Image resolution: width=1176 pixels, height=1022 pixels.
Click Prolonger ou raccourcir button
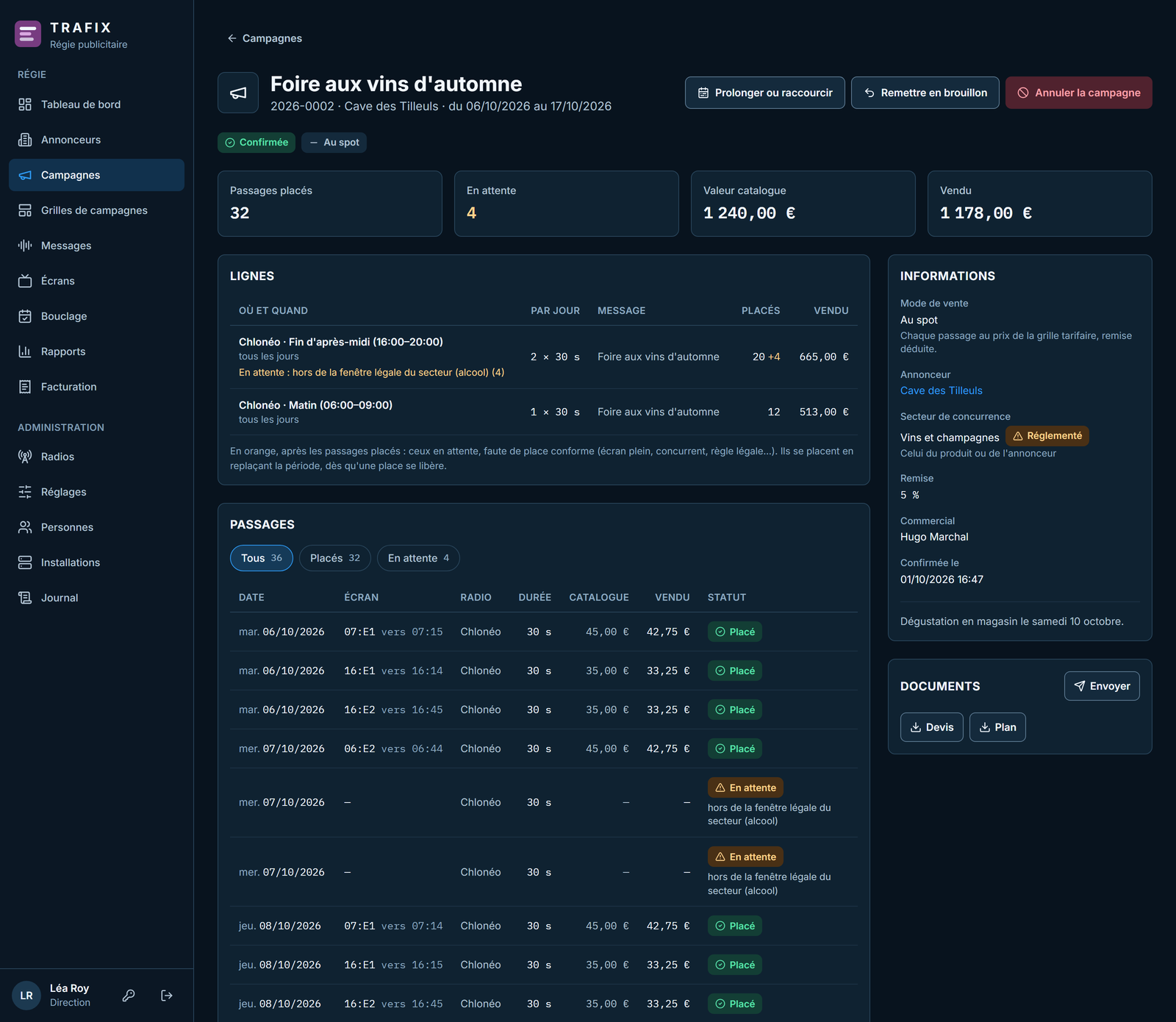coord(765,93)
